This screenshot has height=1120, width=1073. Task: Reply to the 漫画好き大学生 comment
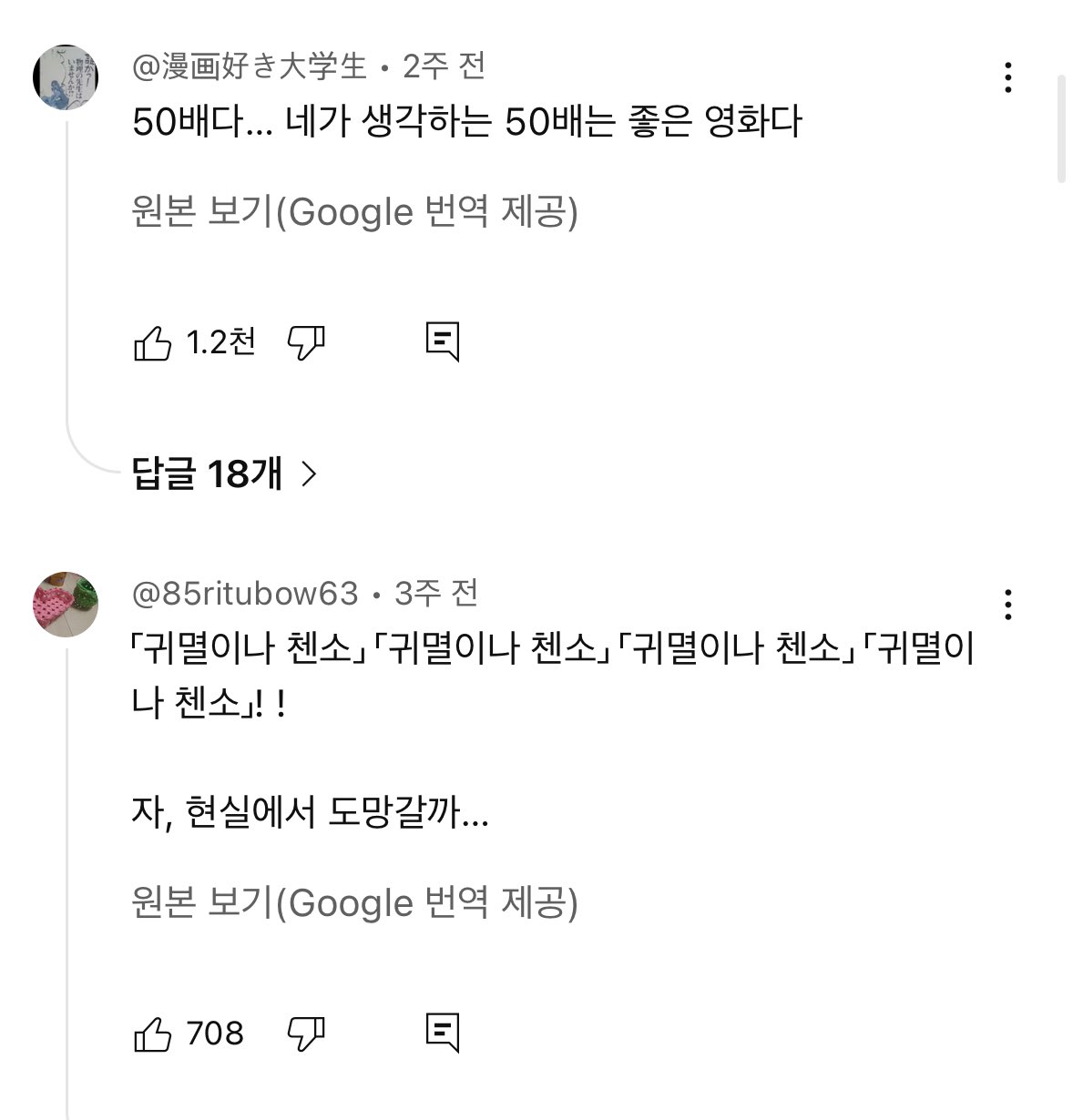tap(443, 342)
